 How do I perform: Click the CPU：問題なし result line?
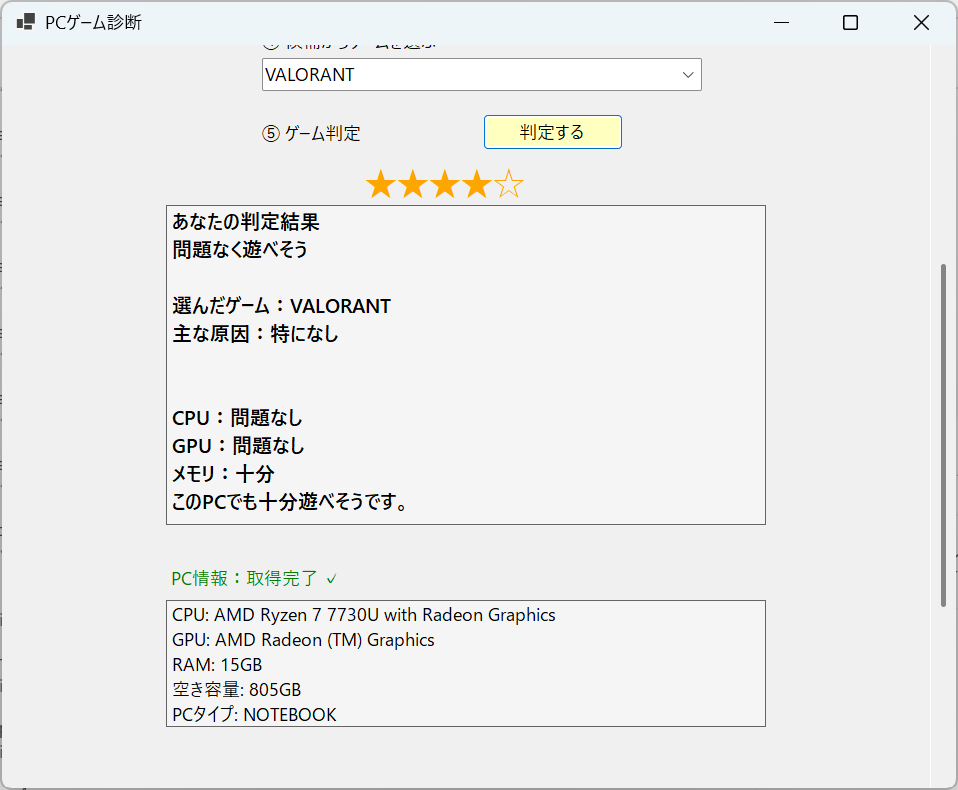[237, 418]
